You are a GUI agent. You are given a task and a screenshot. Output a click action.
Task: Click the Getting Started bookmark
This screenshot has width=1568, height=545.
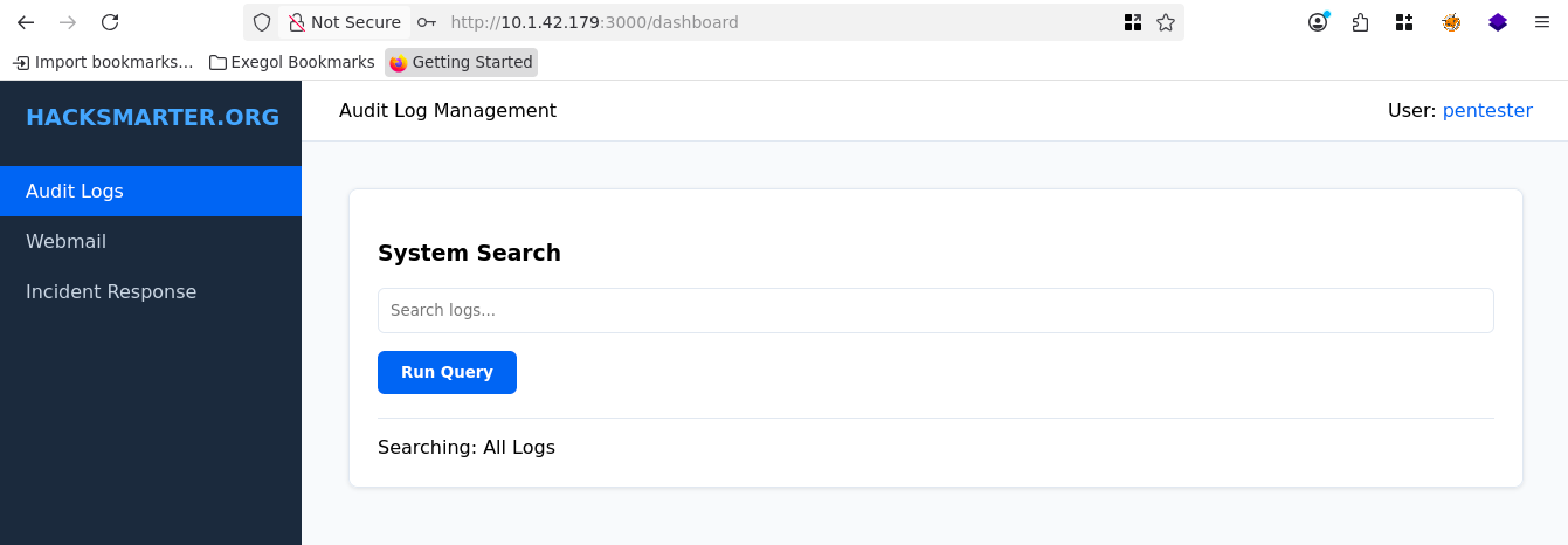[x=461, y=62]
